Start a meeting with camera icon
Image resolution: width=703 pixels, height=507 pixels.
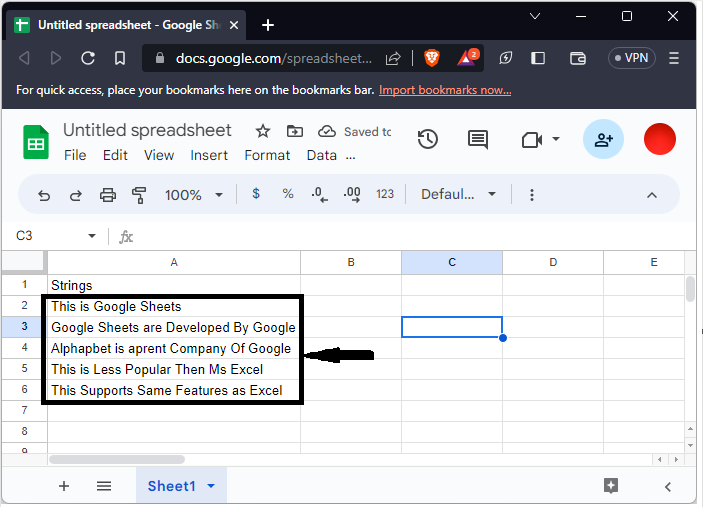532,140
